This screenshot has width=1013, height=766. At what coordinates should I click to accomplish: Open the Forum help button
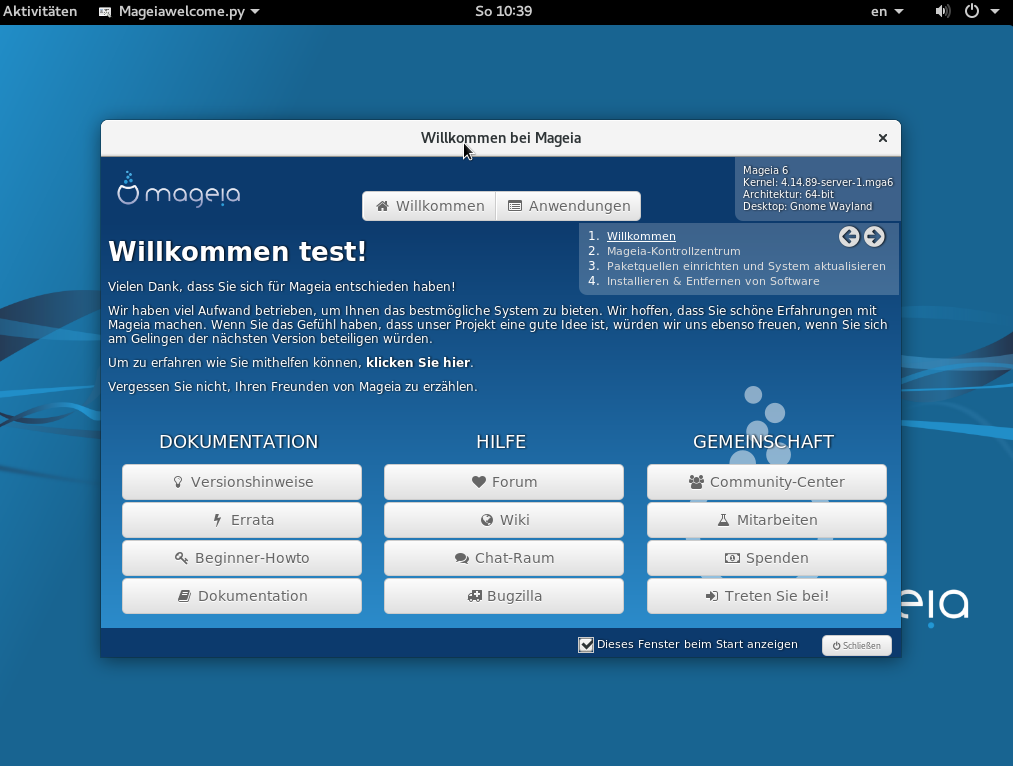coord(504,482)
